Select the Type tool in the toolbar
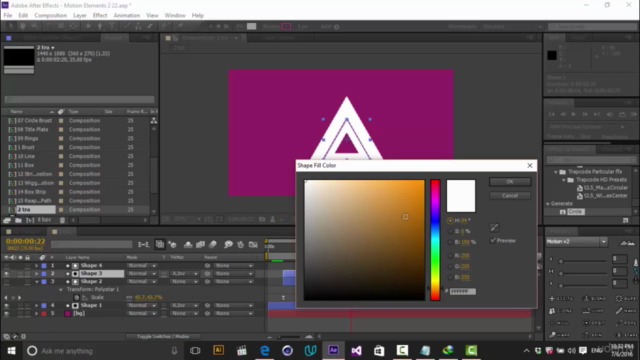 (112, 26)
